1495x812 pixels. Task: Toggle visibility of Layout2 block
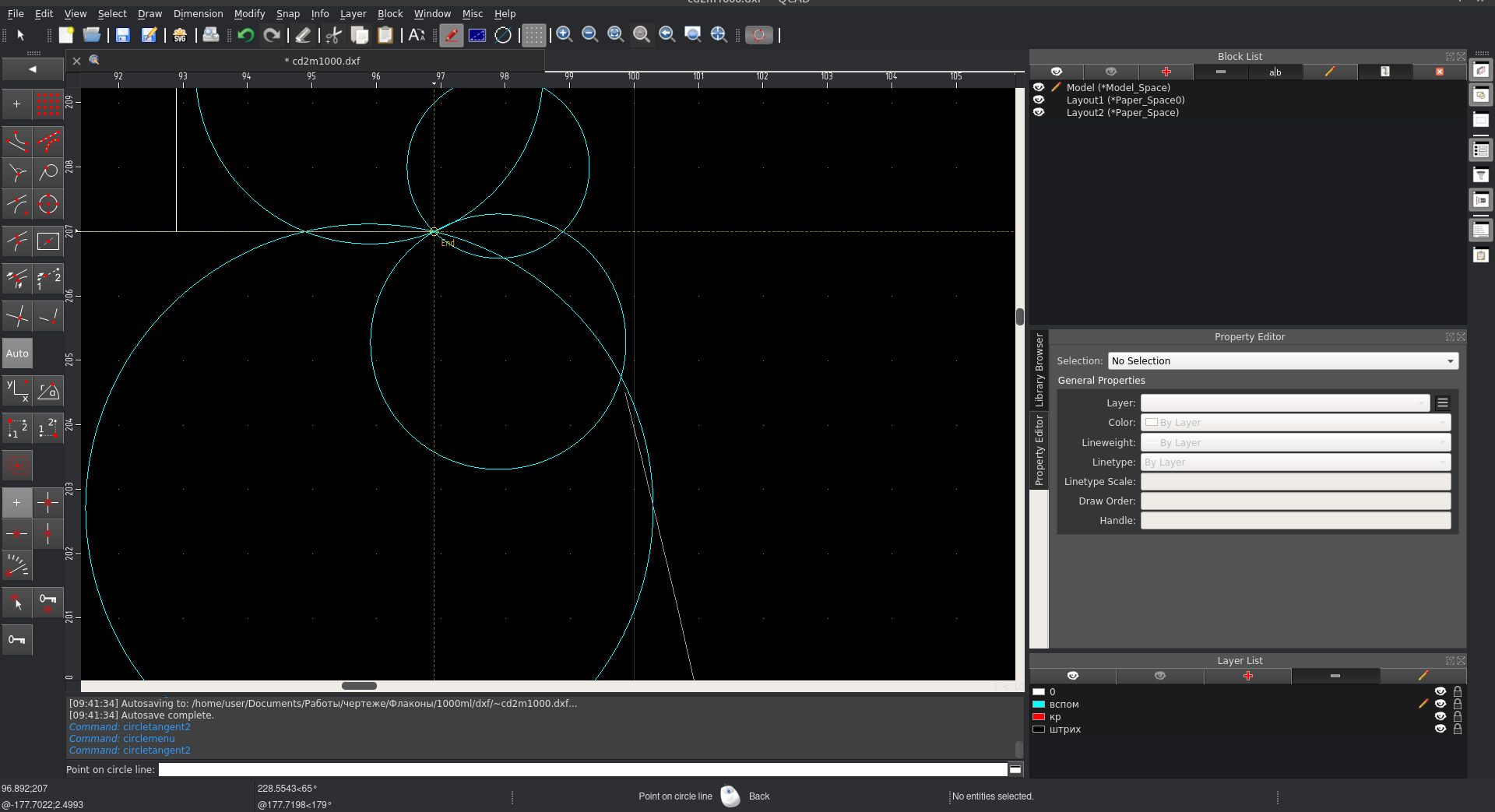pos(1039,112)
